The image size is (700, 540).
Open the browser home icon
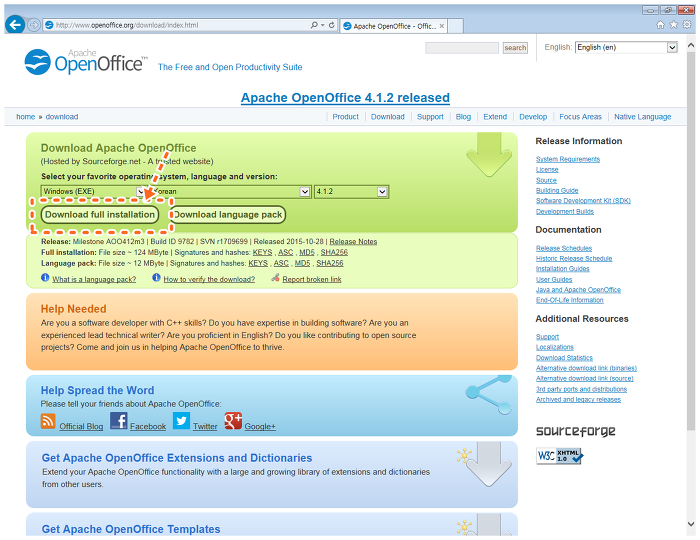(660, 25)
